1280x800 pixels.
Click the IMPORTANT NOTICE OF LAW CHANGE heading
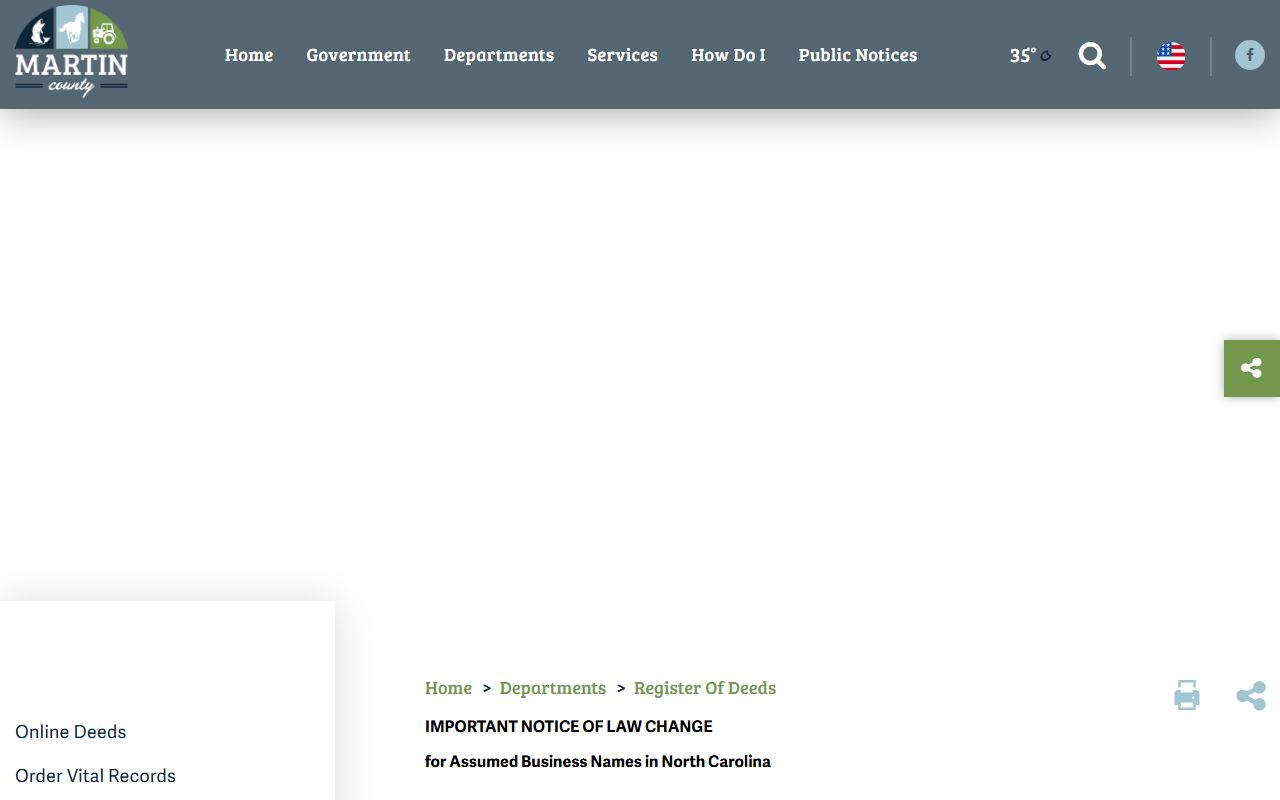pos(569,726)
